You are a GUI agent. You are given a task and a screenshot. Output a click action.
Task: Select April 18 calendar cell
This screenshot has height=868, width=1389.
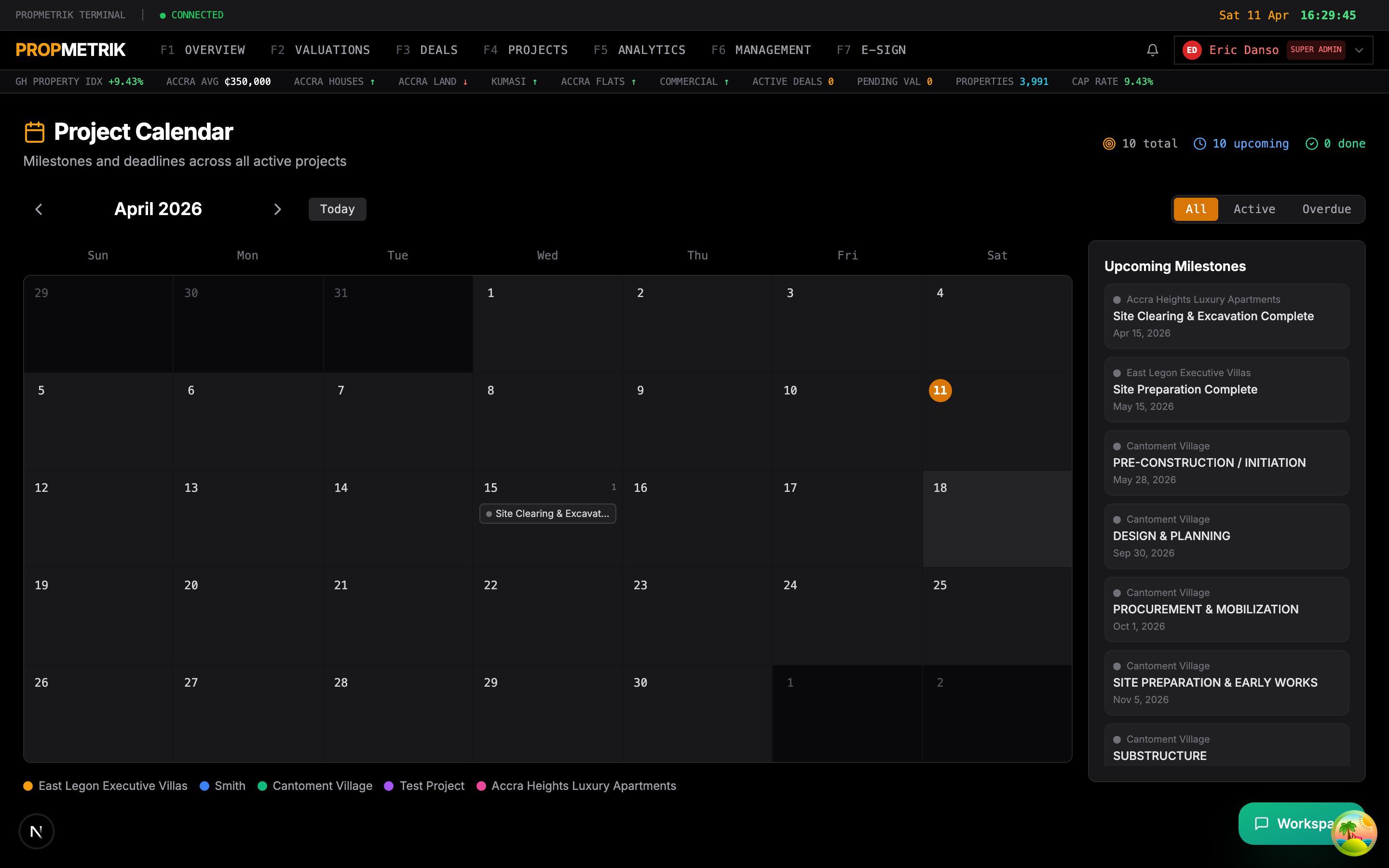997,519
